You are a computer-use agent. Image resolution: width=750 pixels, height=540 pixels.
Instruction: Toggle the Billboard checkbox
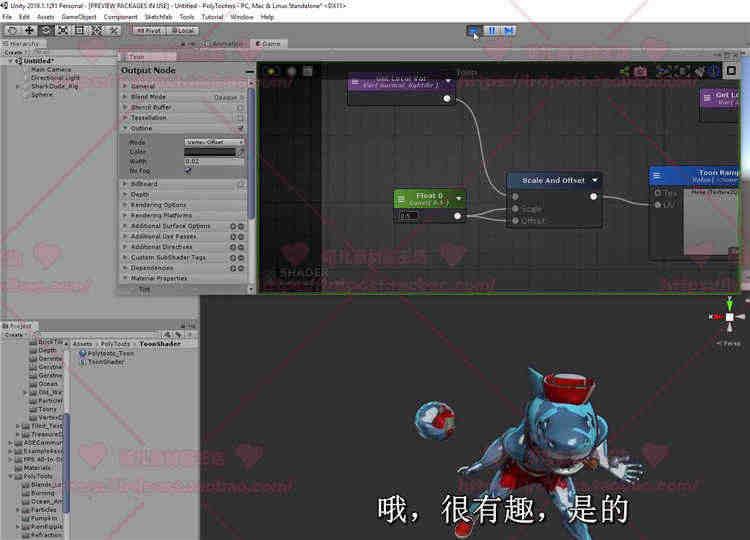pos(241,184)
